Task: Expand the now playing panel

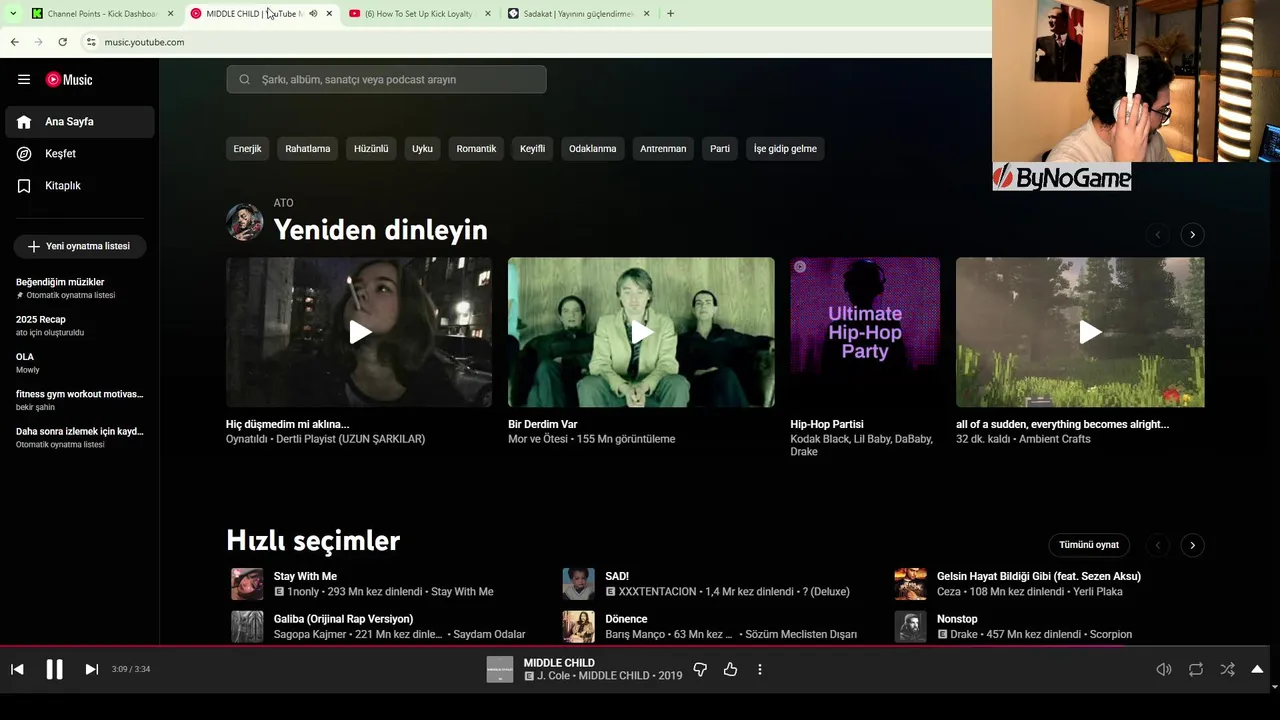Action: 1257,669
